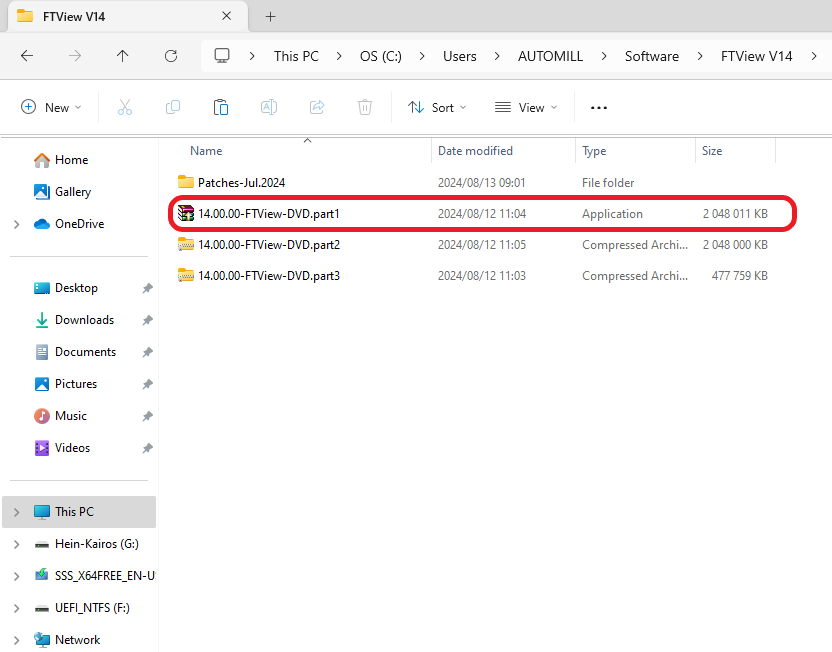The height and width of the screenshot is (652, 832).
Task: Open the See more three-dot menu
Action: (599, 108)
